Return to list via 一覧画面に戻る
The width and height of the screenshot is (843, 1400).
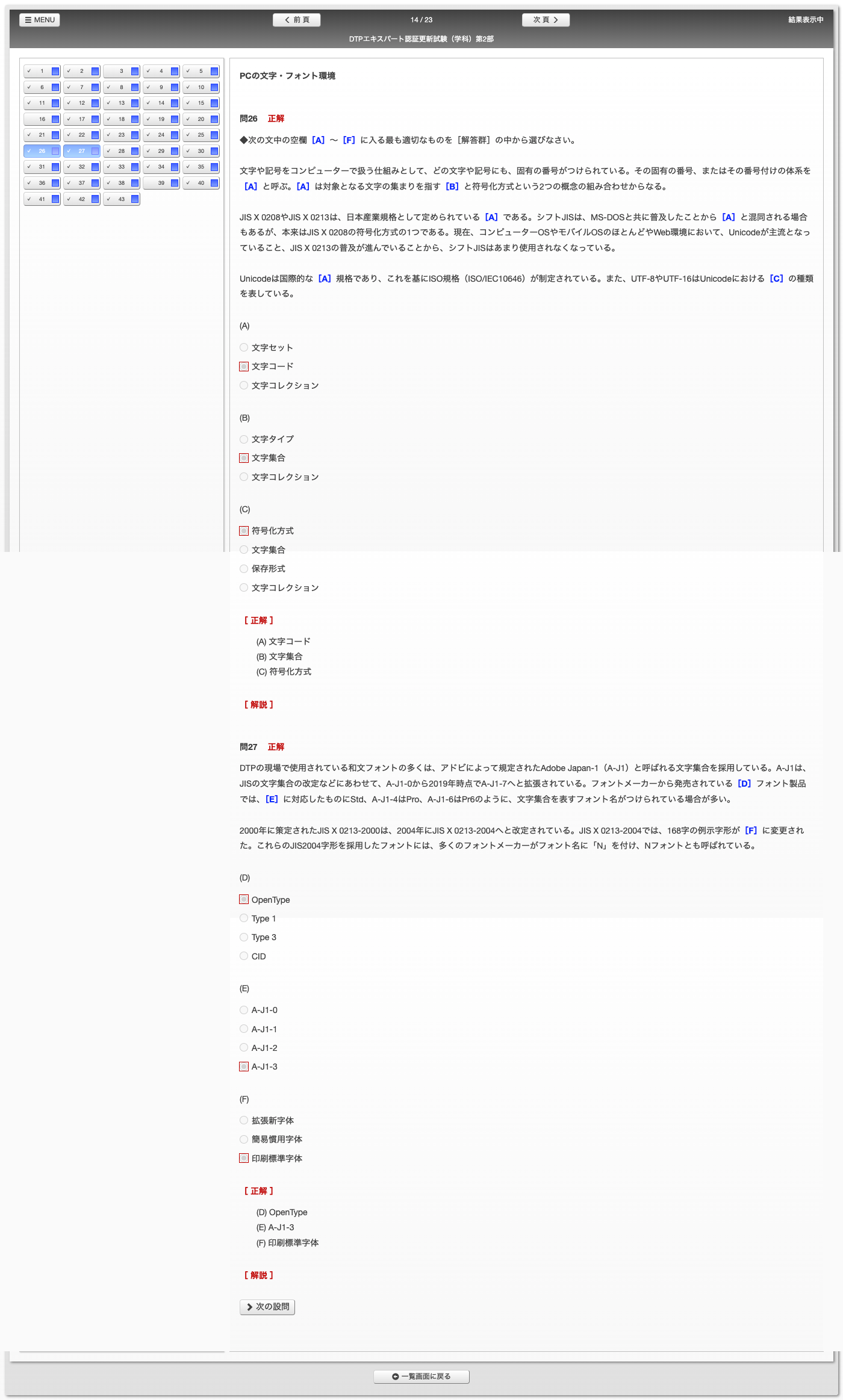pos(421,1377)
